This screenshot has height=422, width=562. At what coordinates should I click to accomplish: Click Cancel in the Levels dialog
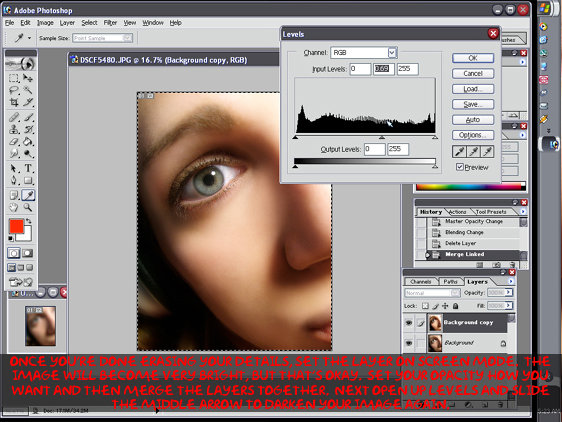473,74
